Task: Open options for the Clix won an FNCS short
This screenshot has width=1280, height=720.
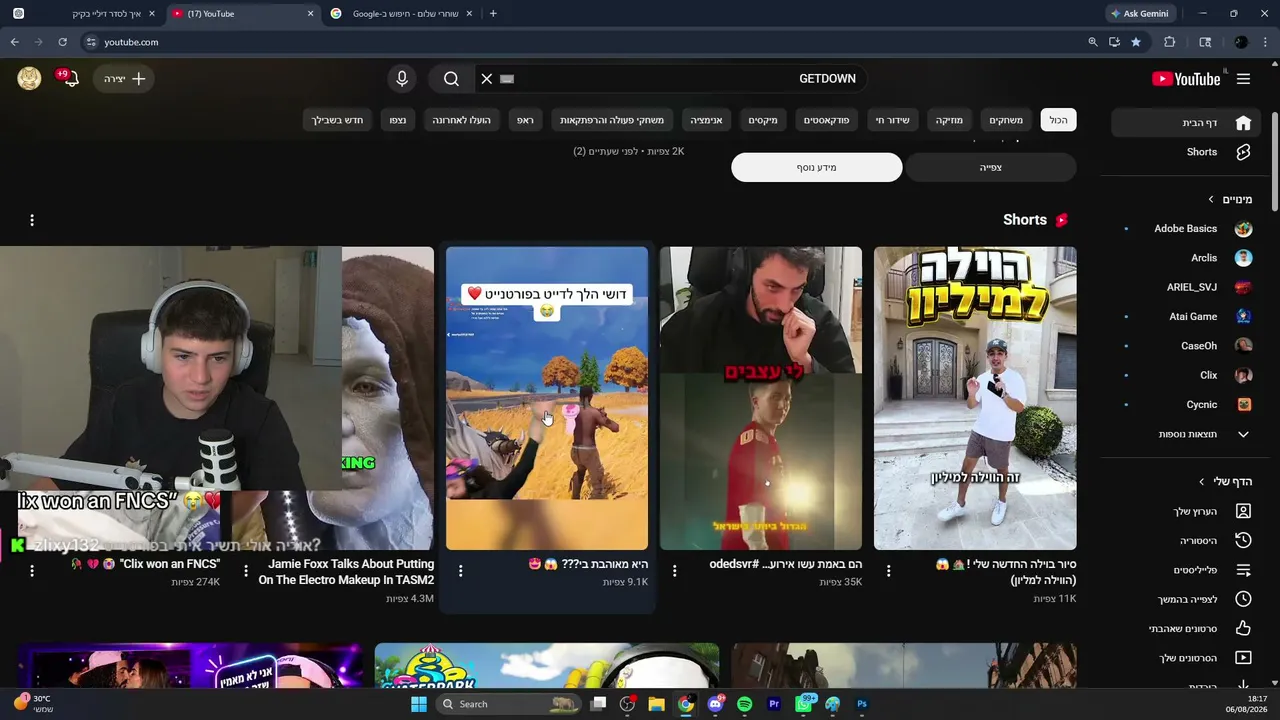Action: coord(32,570)
